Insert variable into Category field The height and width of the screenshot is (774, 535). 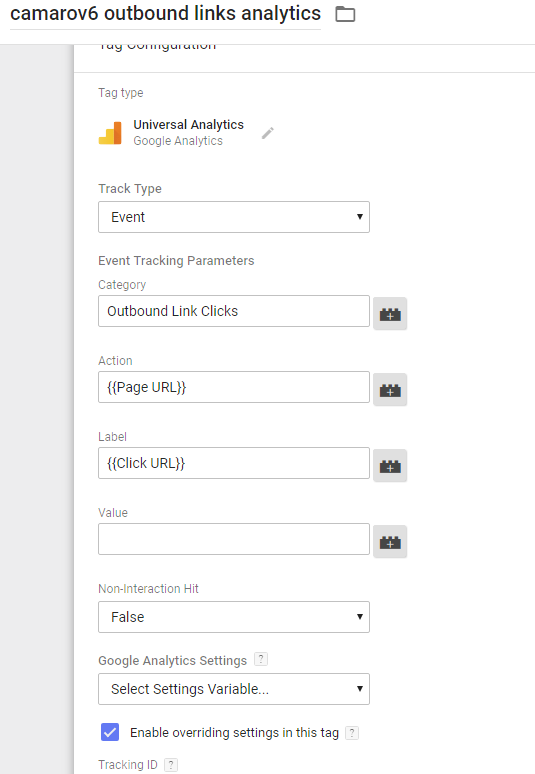point(390,313)
